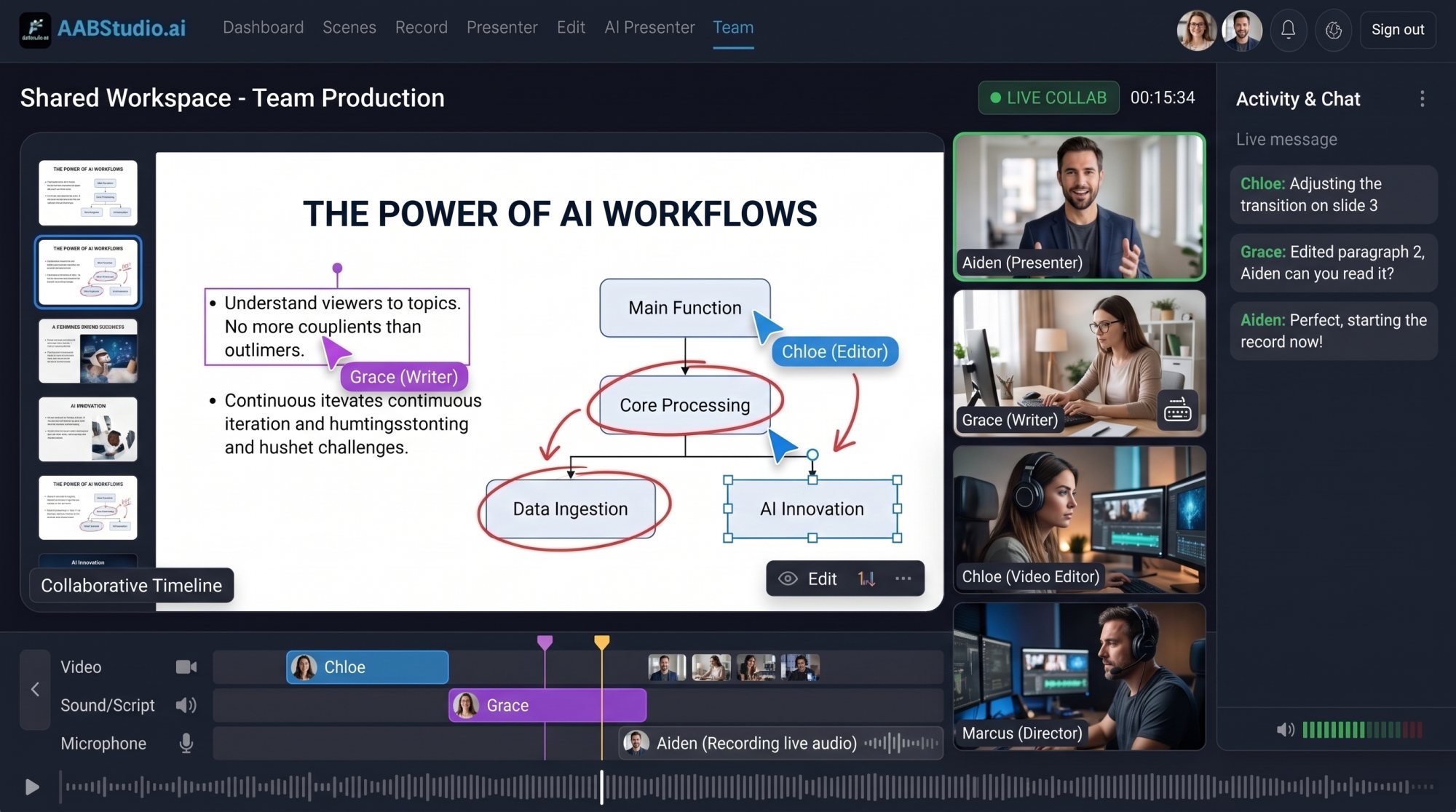Click the keyboard icon on Grace's video tile
Image resolution: width=1456 pixels, height=812 pixels.
(1177, 410)
